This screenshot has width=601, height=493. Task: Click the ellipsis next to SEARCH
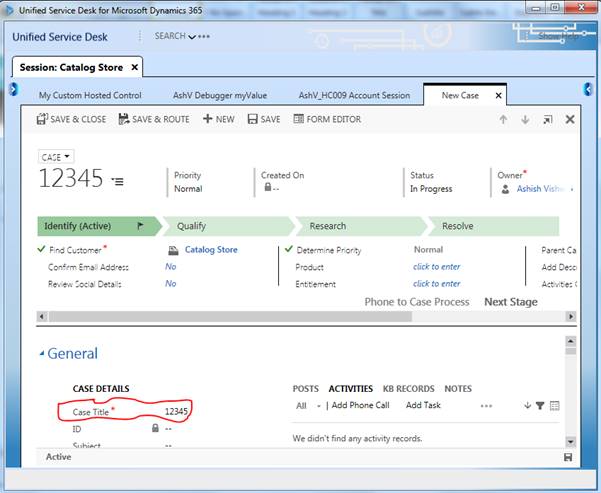pos(204,36)
